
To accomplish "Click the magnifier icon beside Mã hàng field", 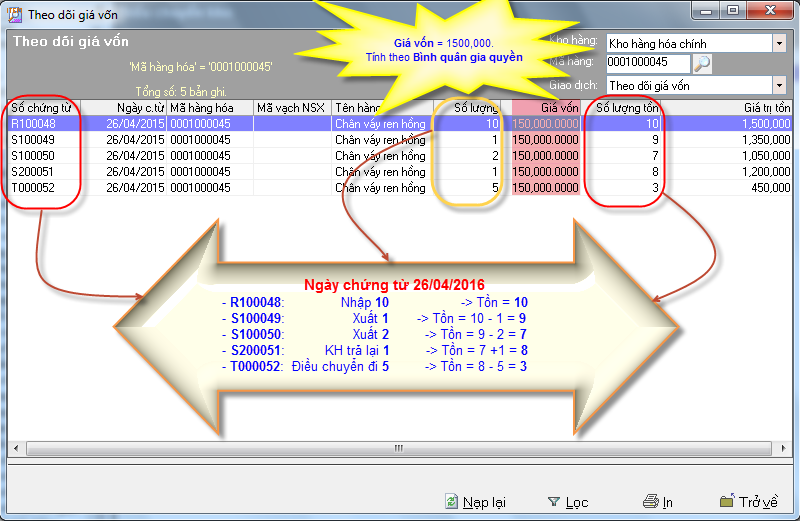I will click(702, 64).
